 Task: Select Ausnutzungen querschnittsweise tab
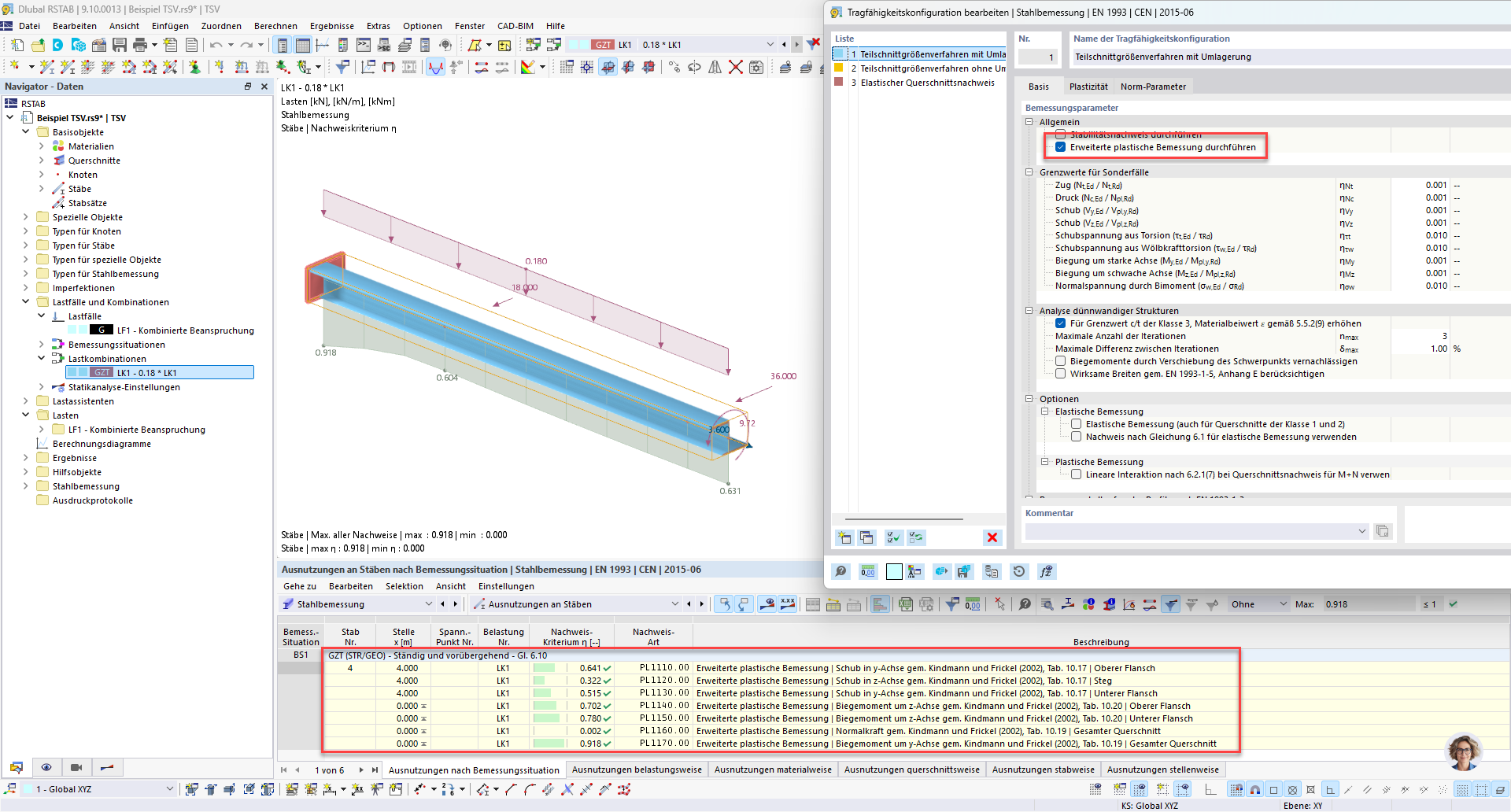911,770
